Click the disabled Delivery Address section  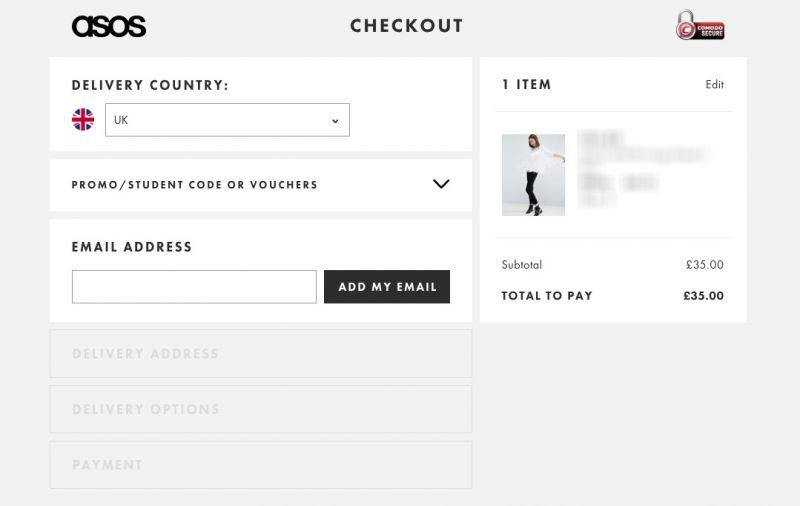point(261,353)
